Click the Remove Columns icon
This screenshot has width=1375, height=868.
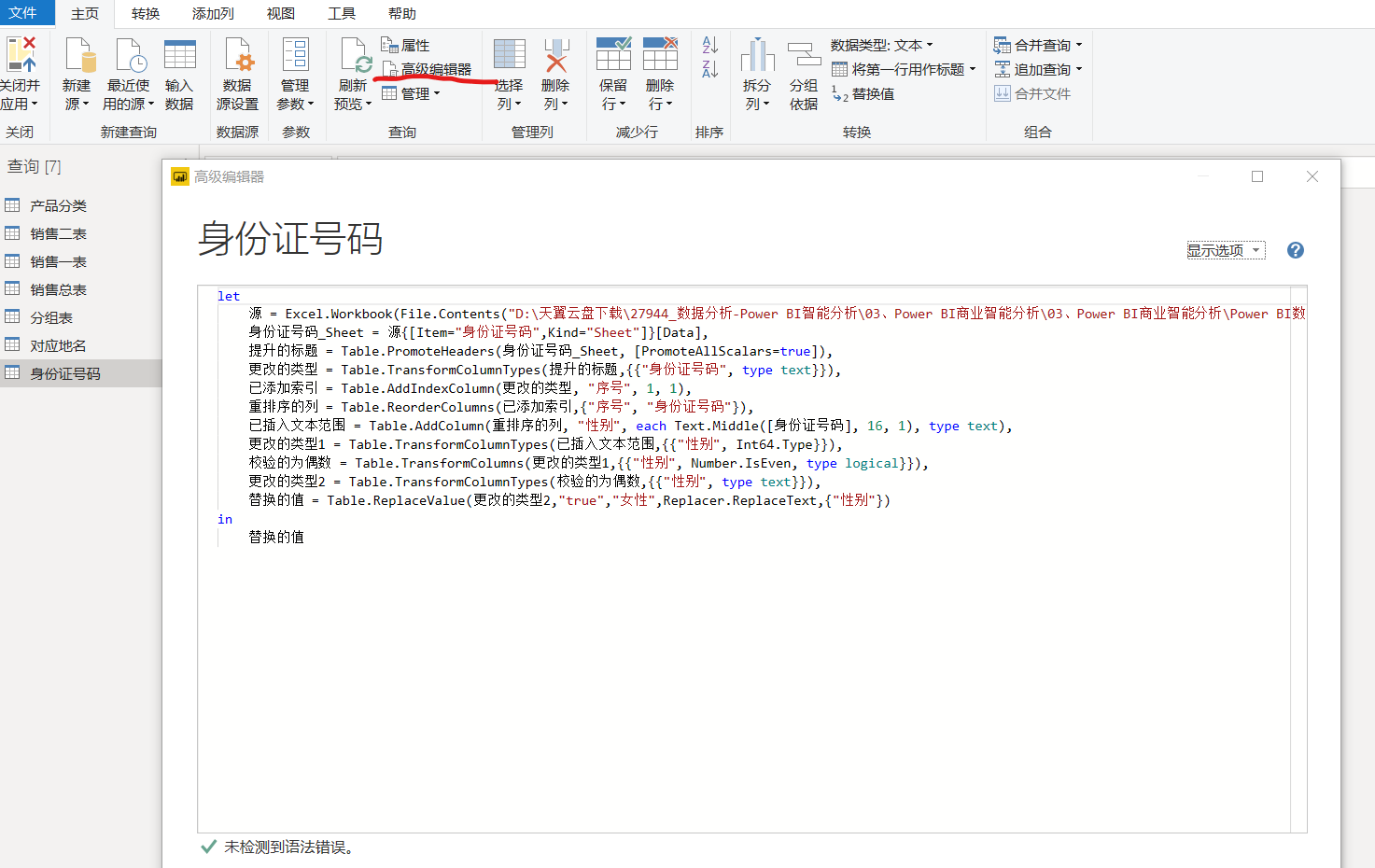[556, 54]
